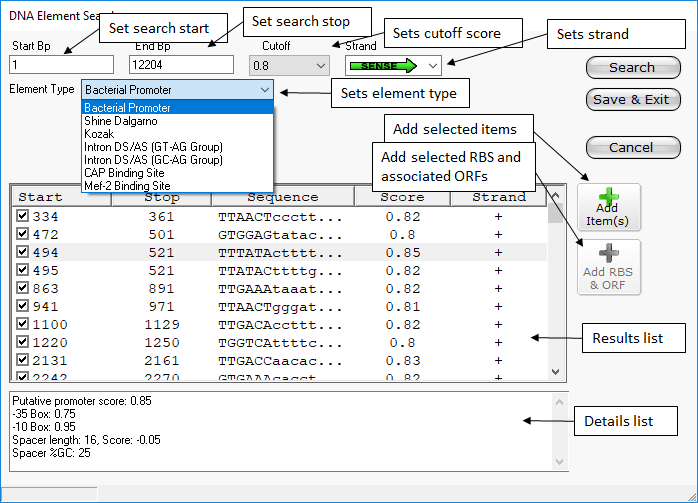This screenshot has height=503, width=698.
Task: Click the End Bp input field
Action: tap(181, 65)
